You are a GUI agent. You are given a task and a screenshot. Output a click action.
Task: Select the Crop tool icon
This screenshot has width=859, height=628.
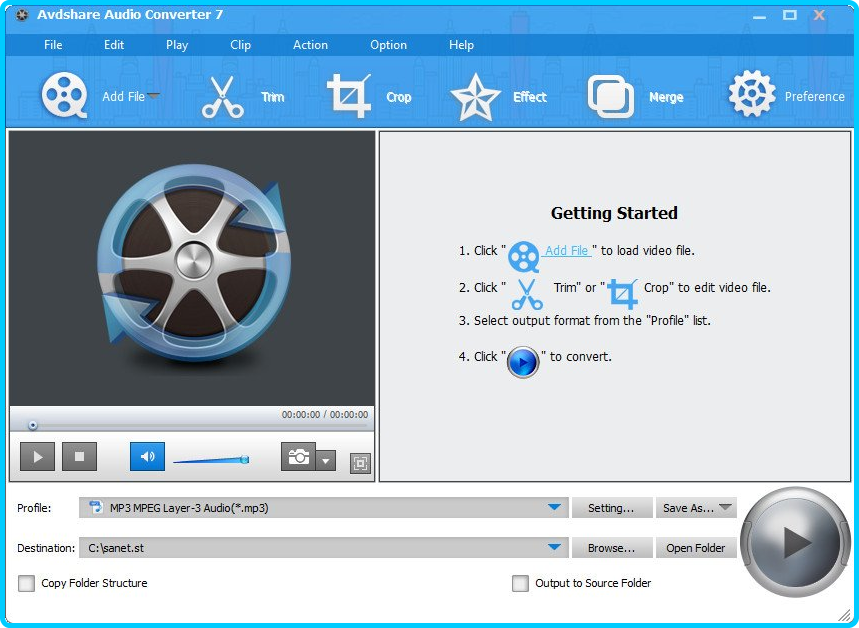click(x=349, y=96)
